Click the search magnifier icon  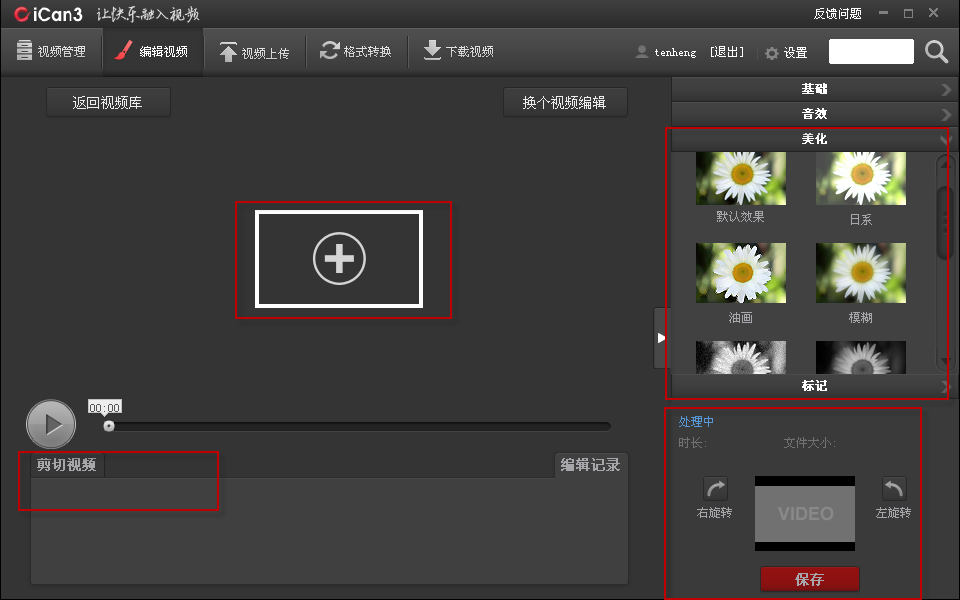tap(936, 52)
